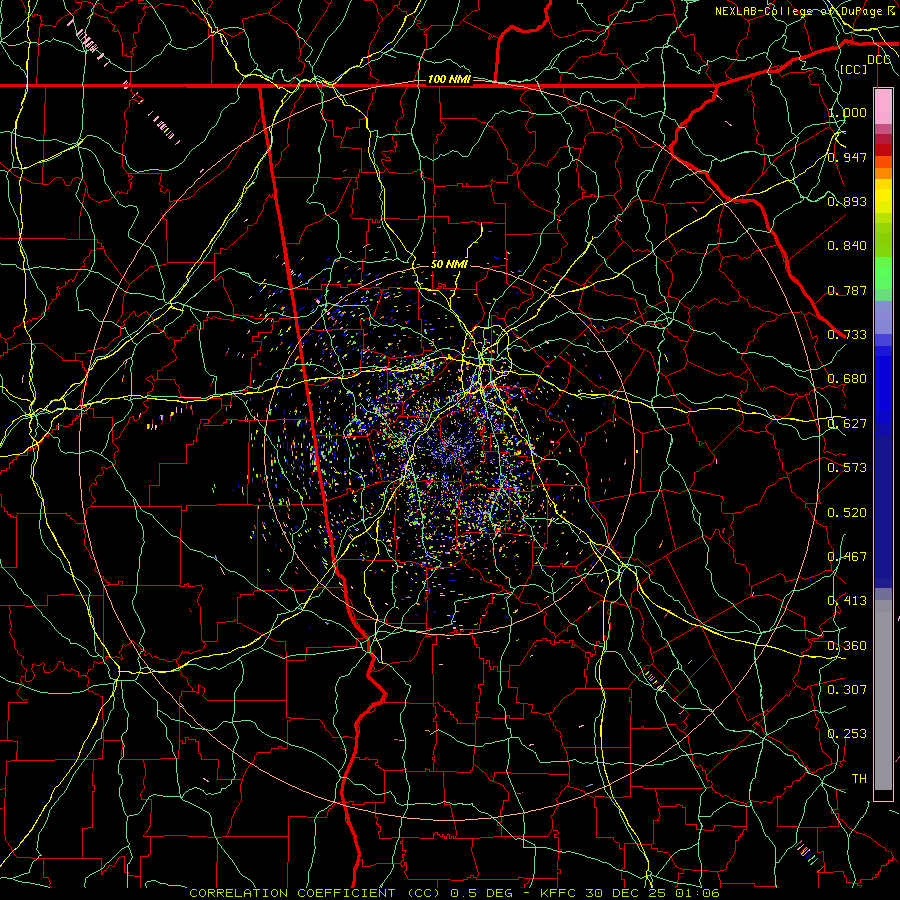Pick the bright green color bar segment
The height and width of the screenshot is (900, 900).
tap(883, 273)
